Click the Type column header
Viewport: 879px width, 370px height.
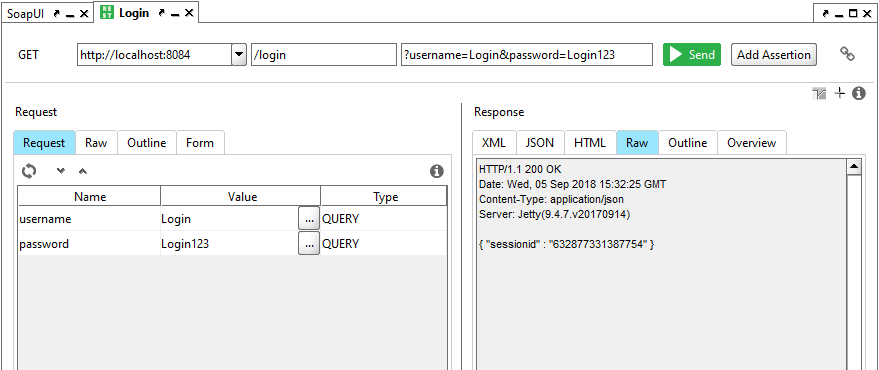(385, 197)
